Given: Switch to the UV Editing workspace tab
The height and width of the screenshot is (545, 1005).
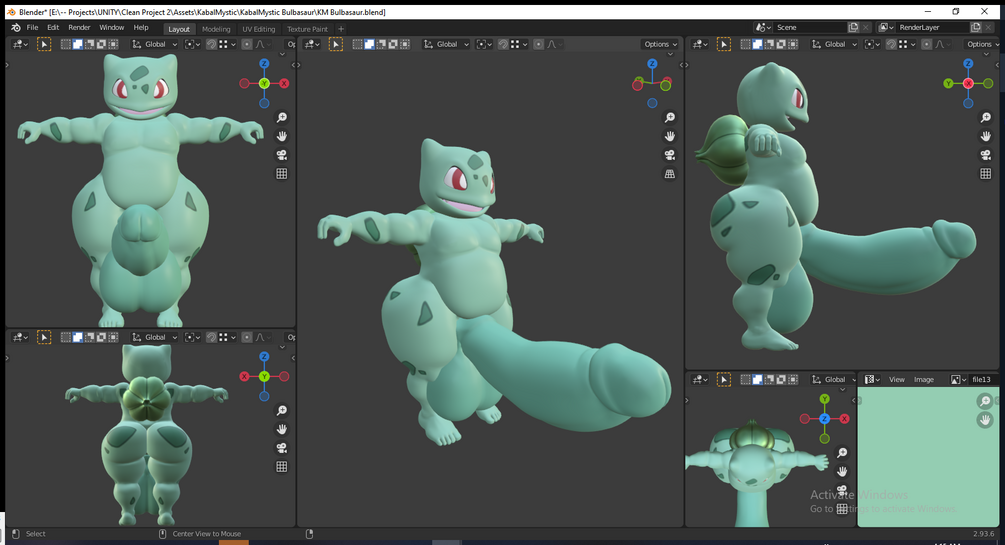Looking at the screenshot, I should tap(258, 29).
